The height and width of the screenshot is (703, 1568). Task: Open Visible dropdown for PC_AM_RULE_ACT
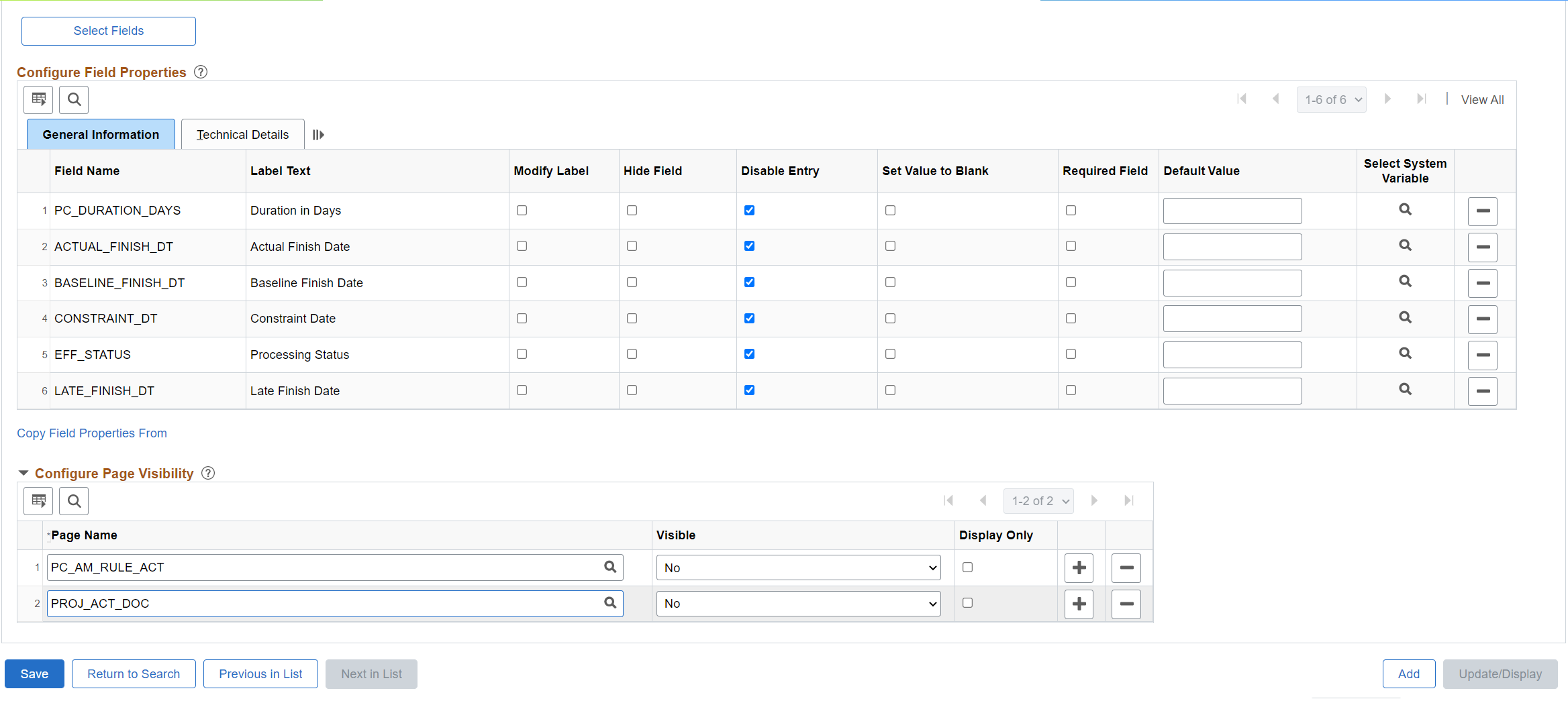coord(798,568)
